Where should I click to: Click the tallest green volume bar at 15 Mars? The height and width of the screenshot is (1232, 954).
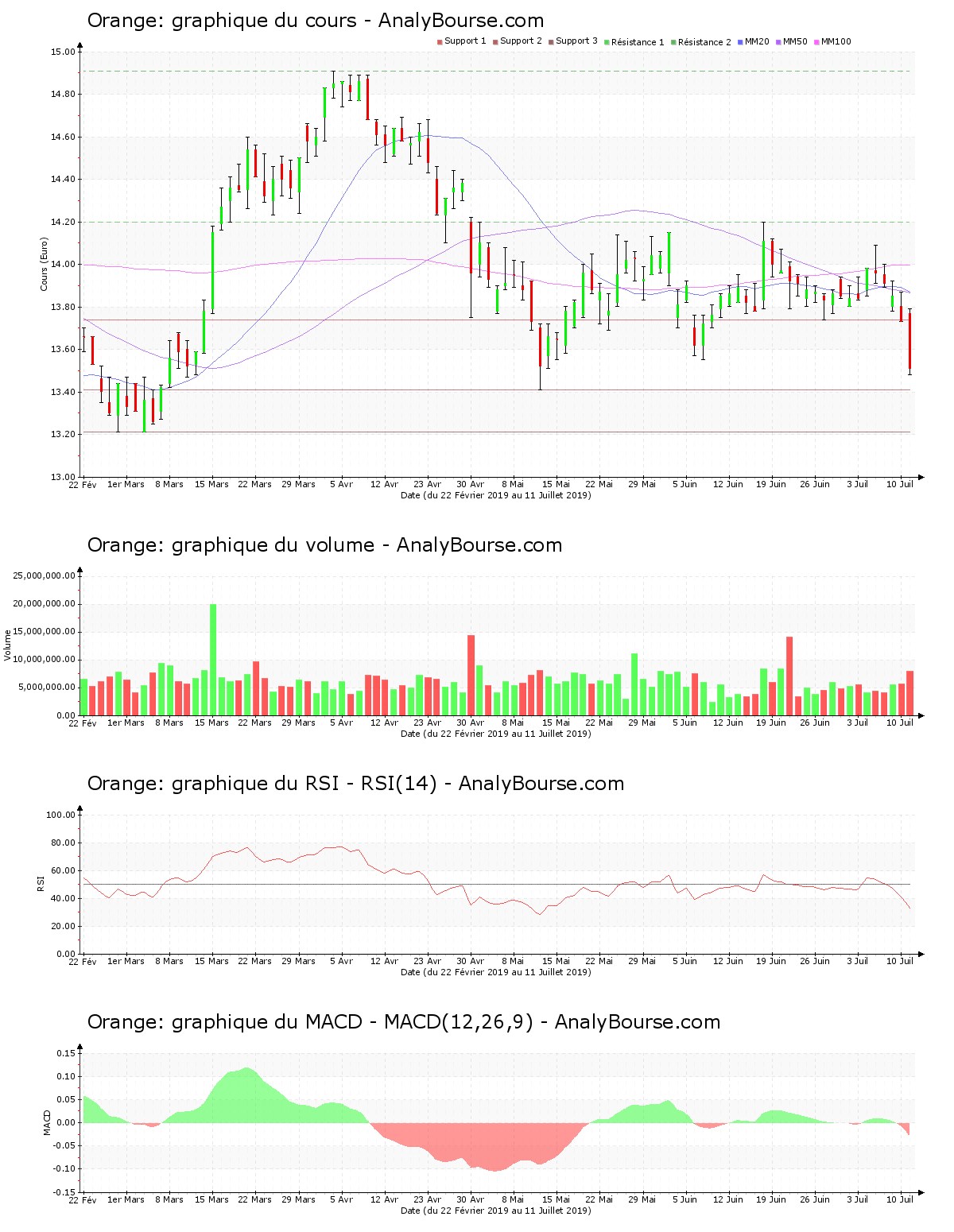[213, 660]
